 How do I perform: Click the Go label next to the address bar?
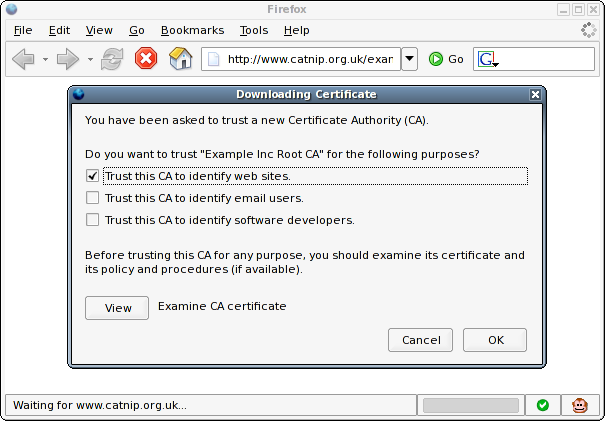[456, 59]
